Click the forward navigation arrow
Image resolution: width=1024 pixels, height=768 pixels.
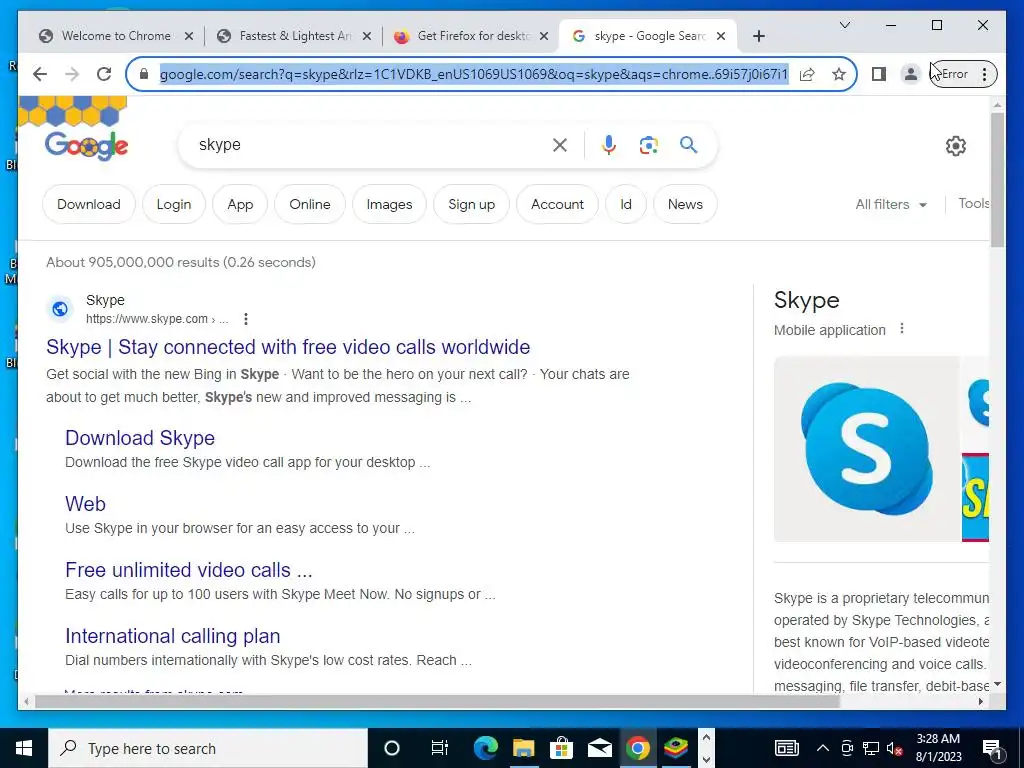pyautogui.click(x=72, y=74)
